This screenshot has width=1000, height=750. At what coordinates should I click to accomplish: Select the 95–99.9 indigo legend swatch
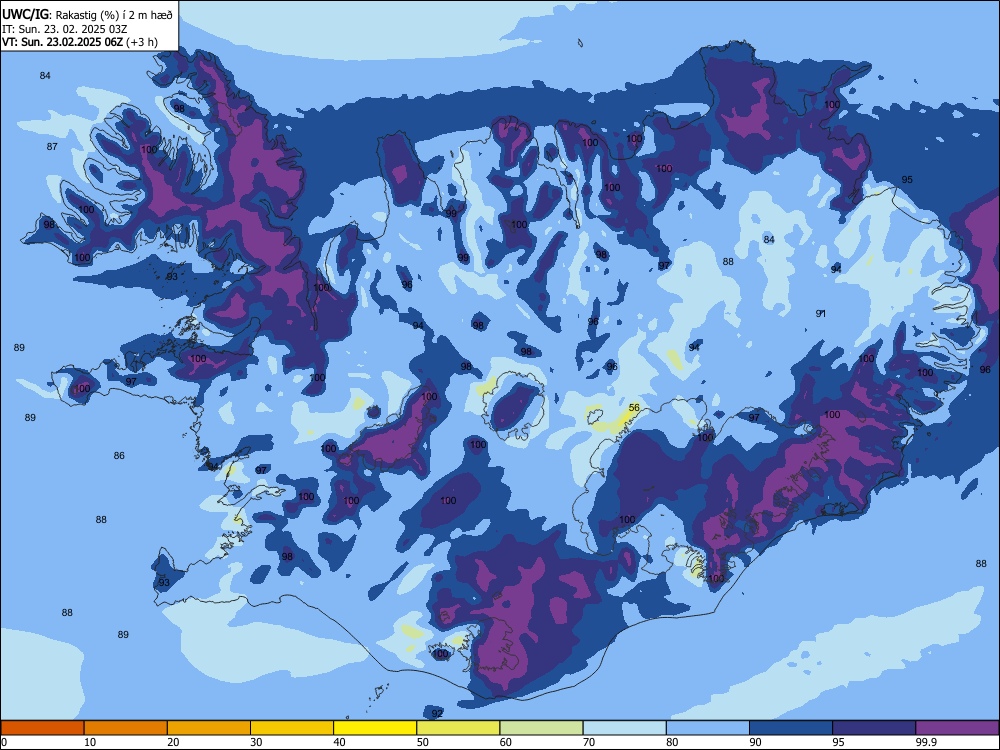[x=874, y=728]
